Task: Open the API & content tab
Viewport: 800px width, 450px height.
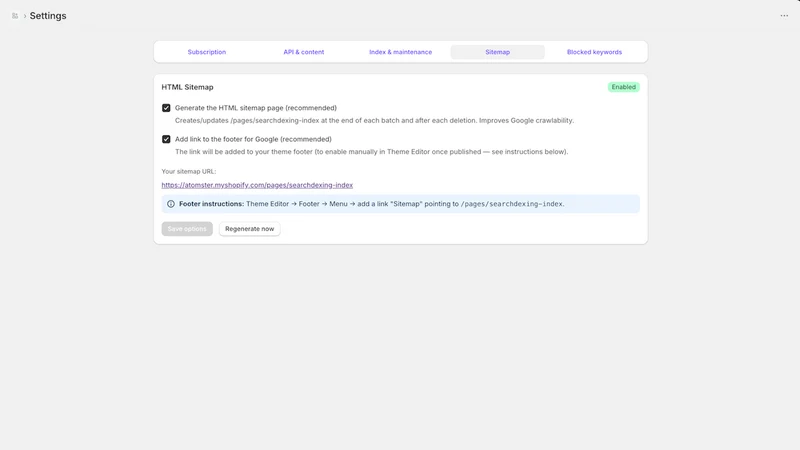Action: coord(304,52)
